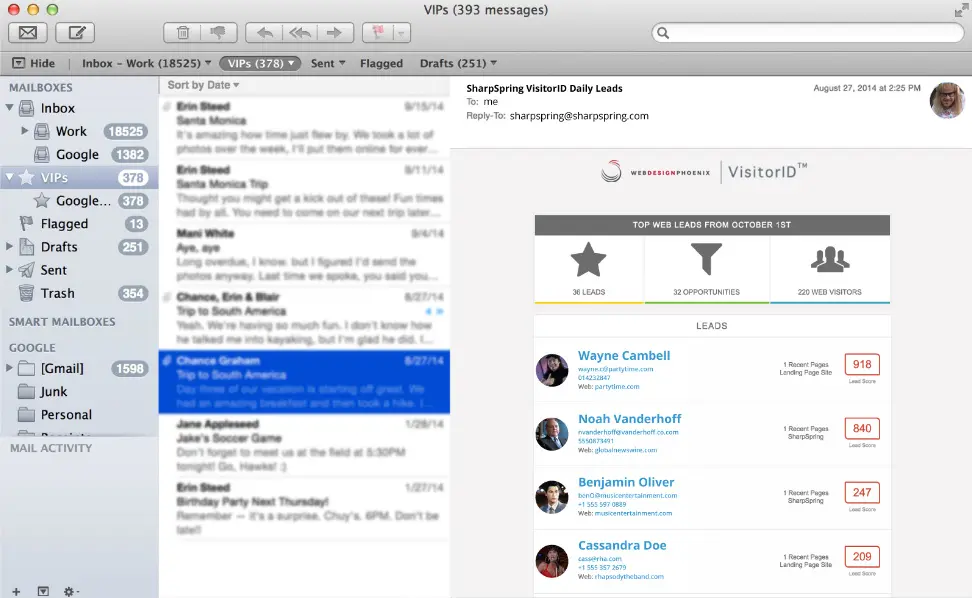Open the gear action menu at sidebar bottom
Screen dimensions: 972x598
pyautogui.click(x=71, y=592)
